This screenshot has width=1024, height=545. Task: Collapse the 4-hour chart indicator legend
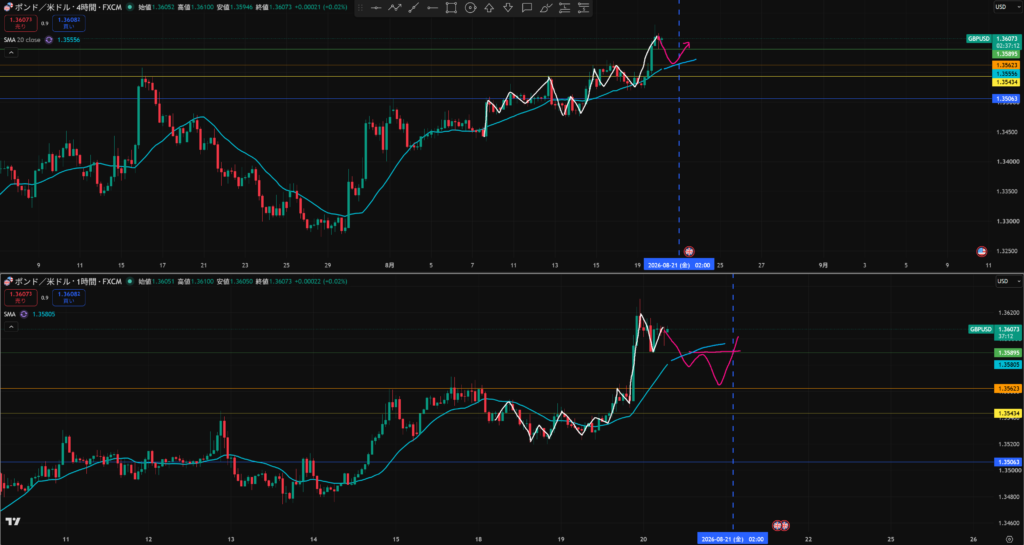click(x=12, y=53)
